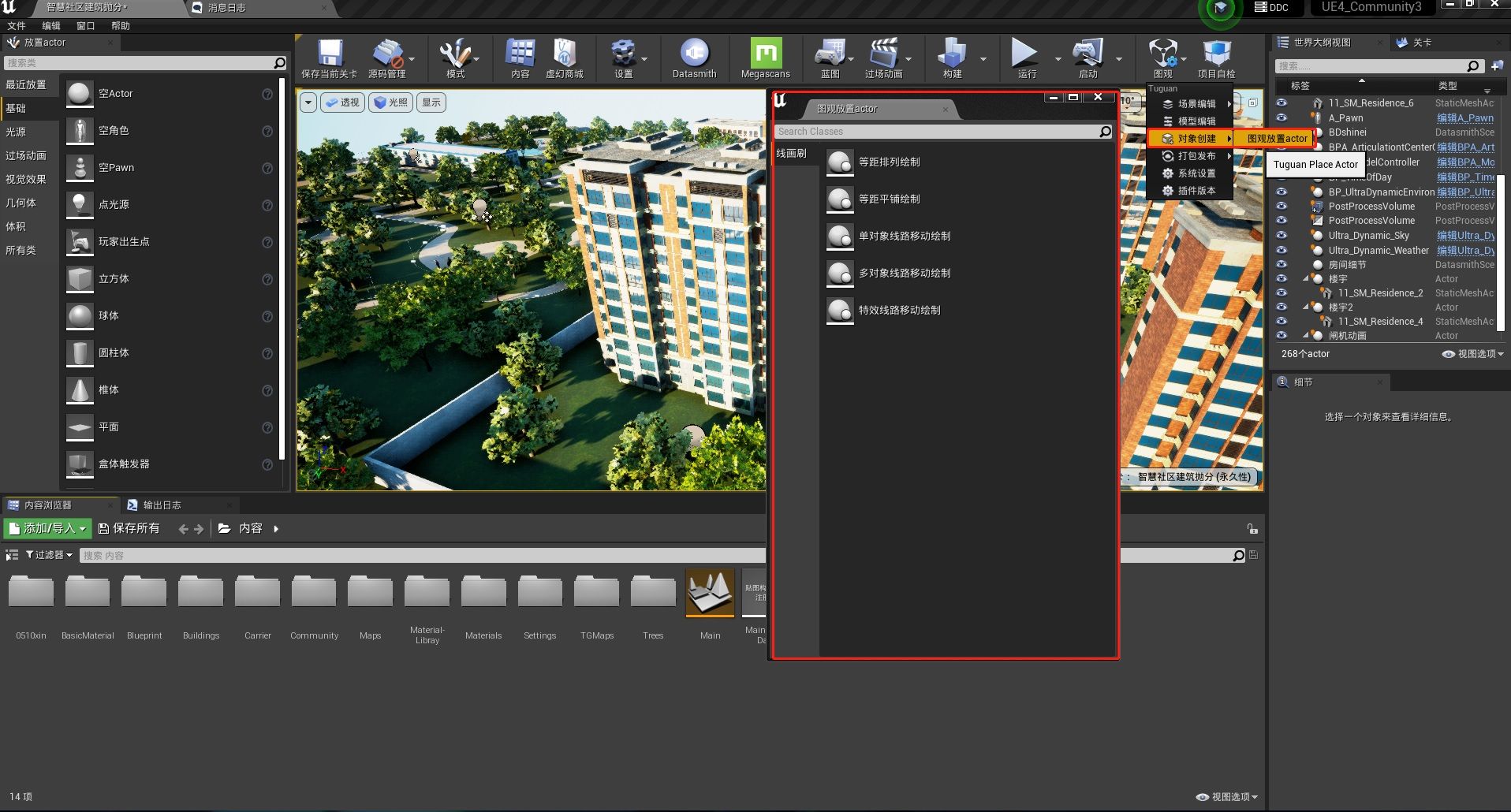
Task: Toggle visibility of A_Pawn in outliner
Action: (x=1282, y=117)
